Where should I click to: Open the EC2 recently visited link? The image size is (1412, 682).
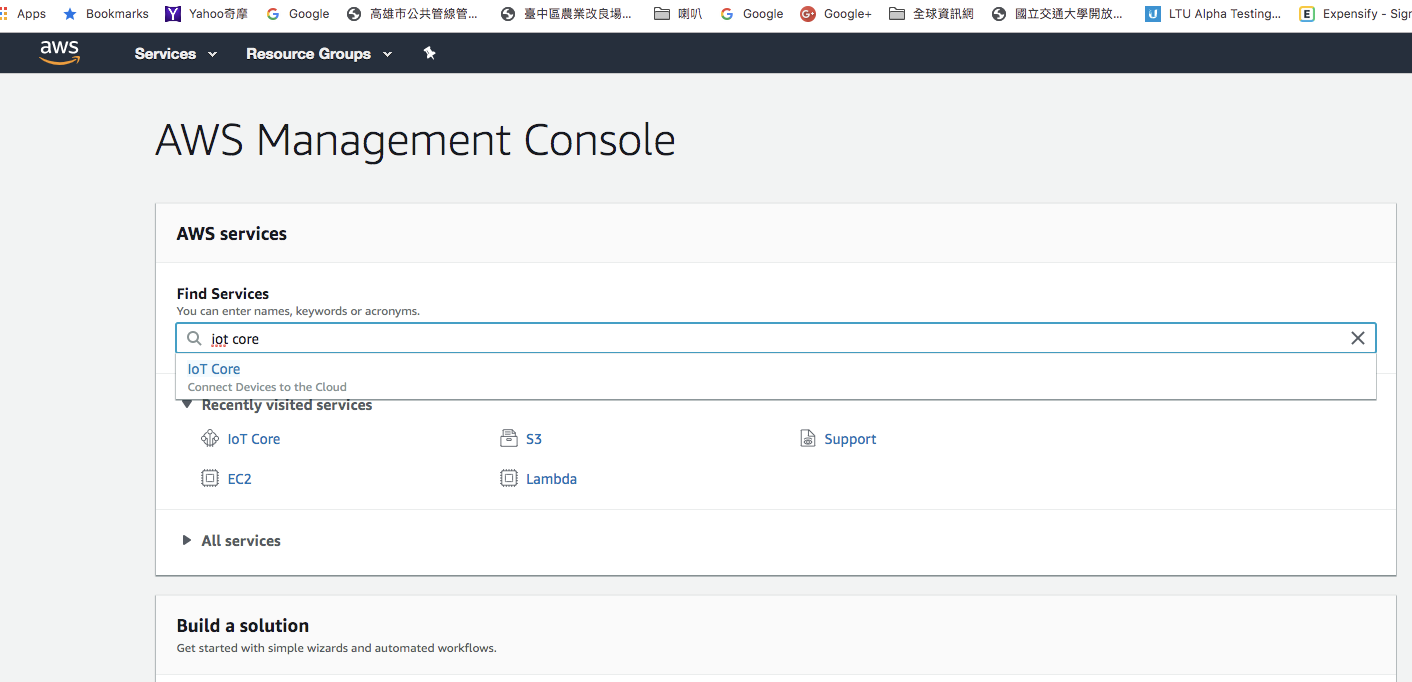coord(240,479)
